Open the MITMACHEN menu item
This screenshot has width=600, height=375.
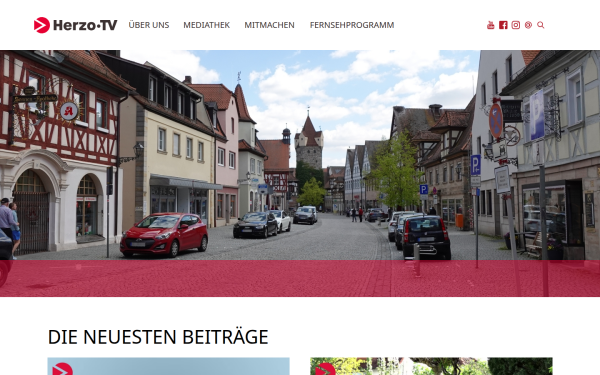point(269,25)
